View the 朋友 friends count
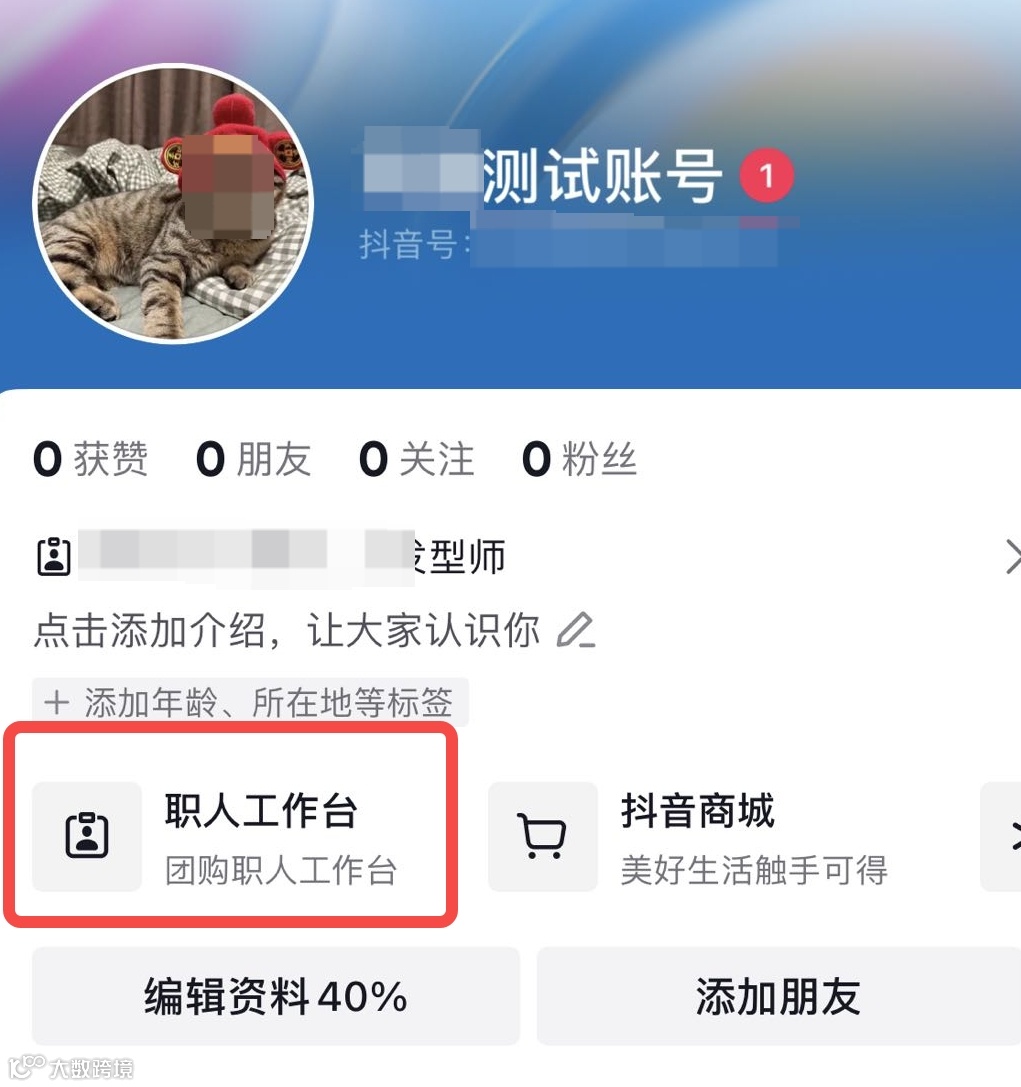The image size is (1021, 1087). [254, 459]
